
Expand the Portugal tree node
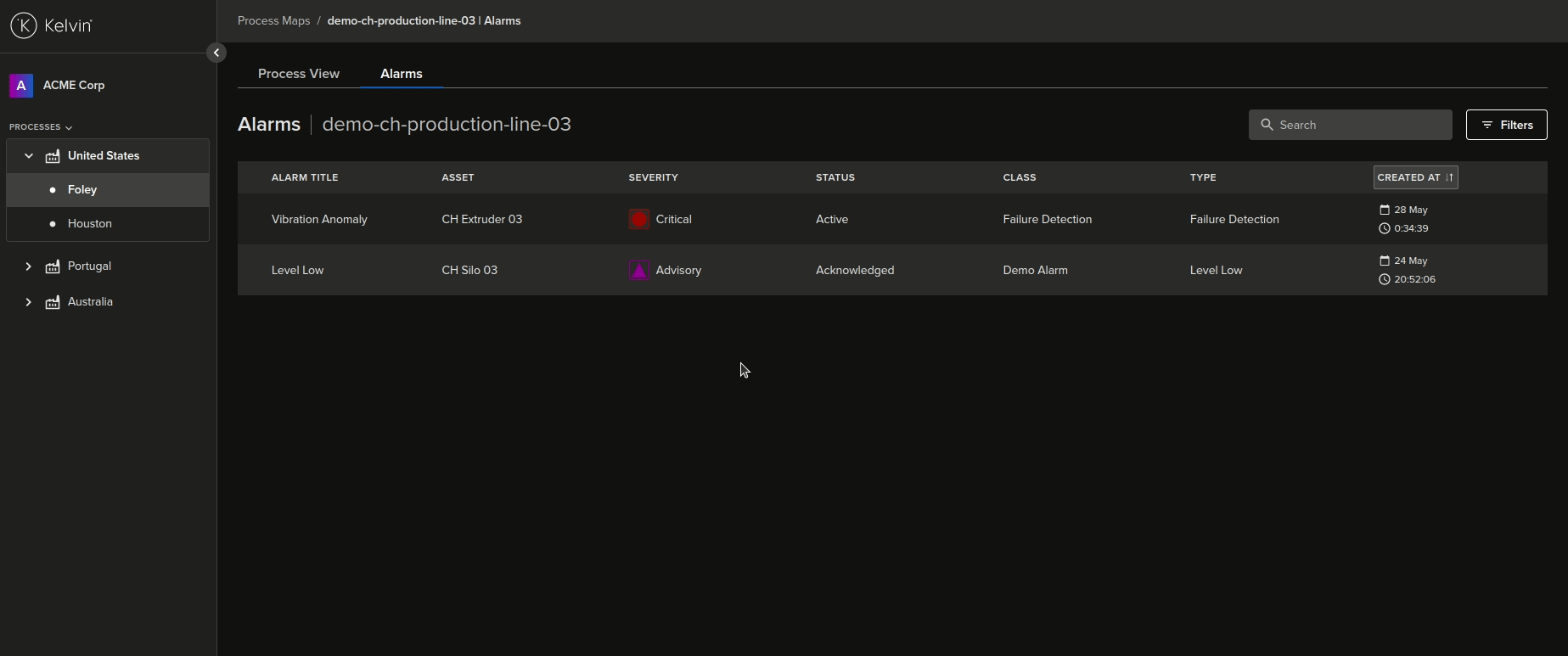29,266
